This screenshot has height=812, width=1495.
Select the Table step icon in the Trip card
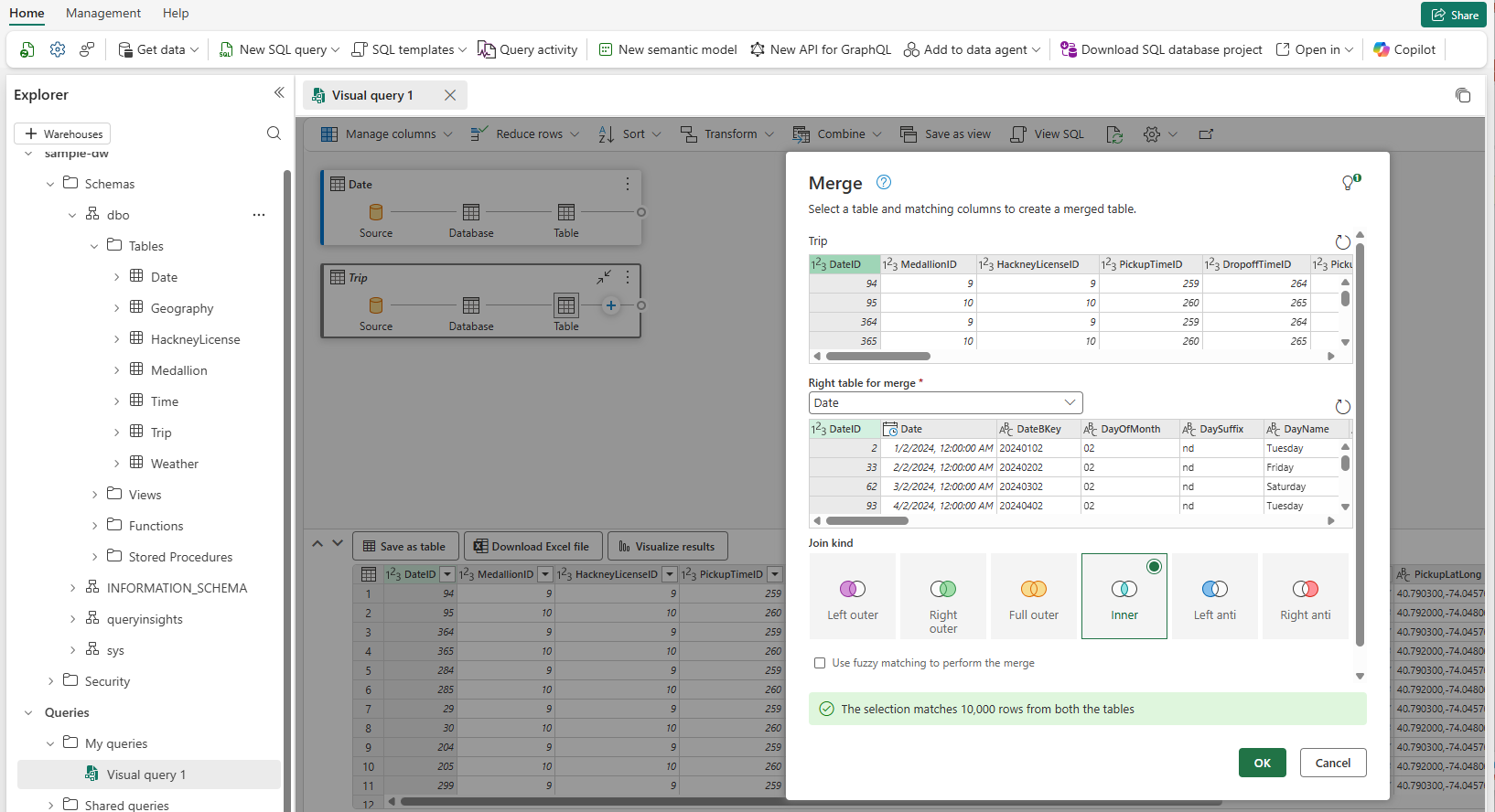click(566, 305)
